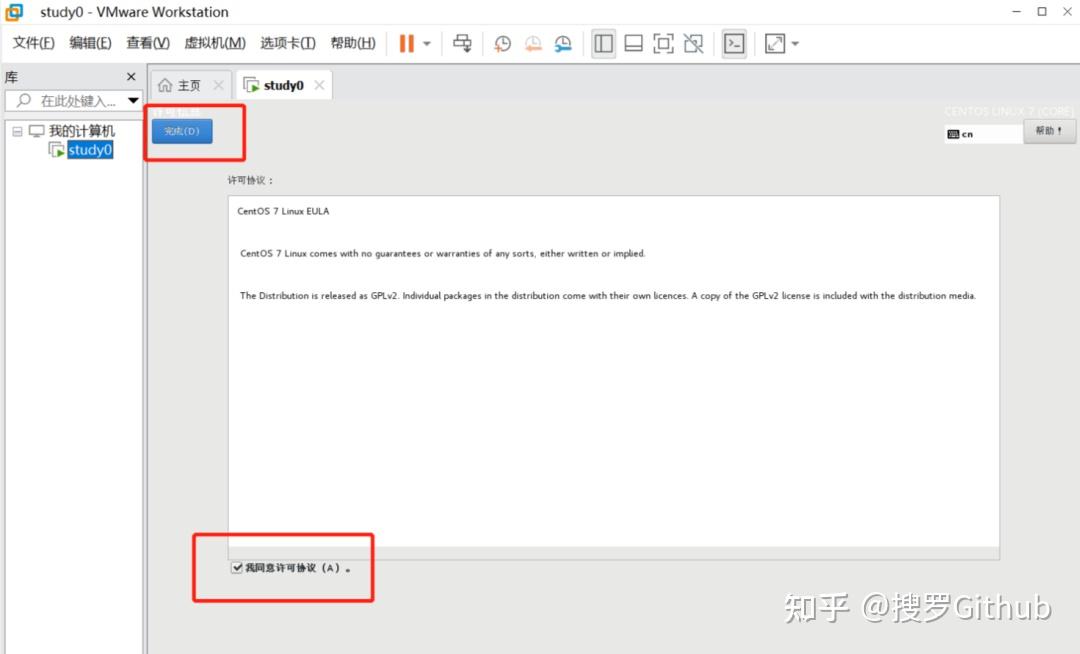The image size is (1080, 654).
Task: Click the stretch guest display icon
Action: click(x=775, y=43)
